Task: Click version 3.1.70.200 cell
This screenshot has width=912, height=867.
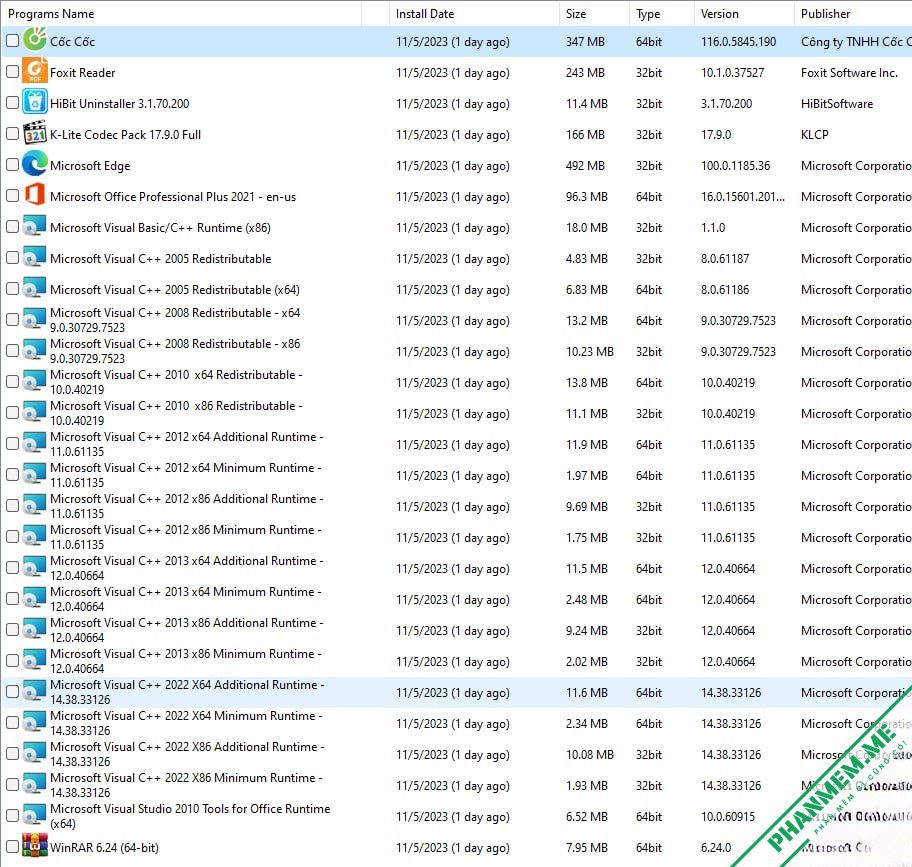Action: tap(726, 104)
